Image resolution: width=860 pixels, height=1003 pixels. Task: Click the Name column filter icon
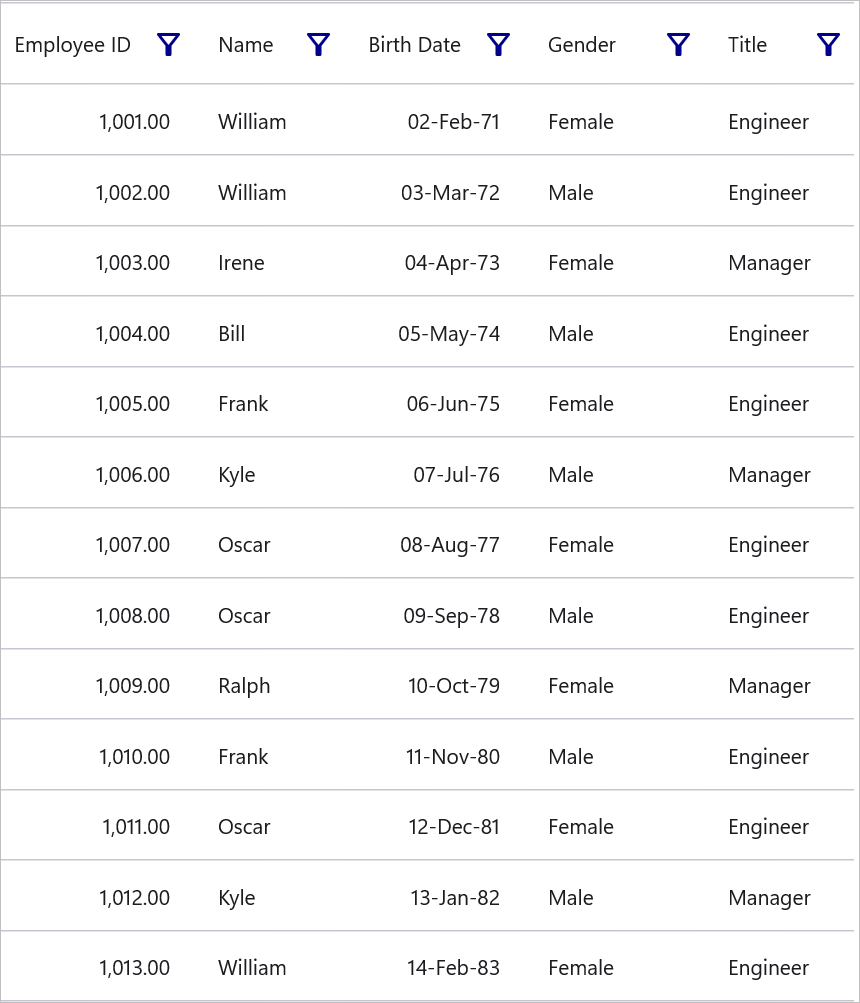(318, 44)
